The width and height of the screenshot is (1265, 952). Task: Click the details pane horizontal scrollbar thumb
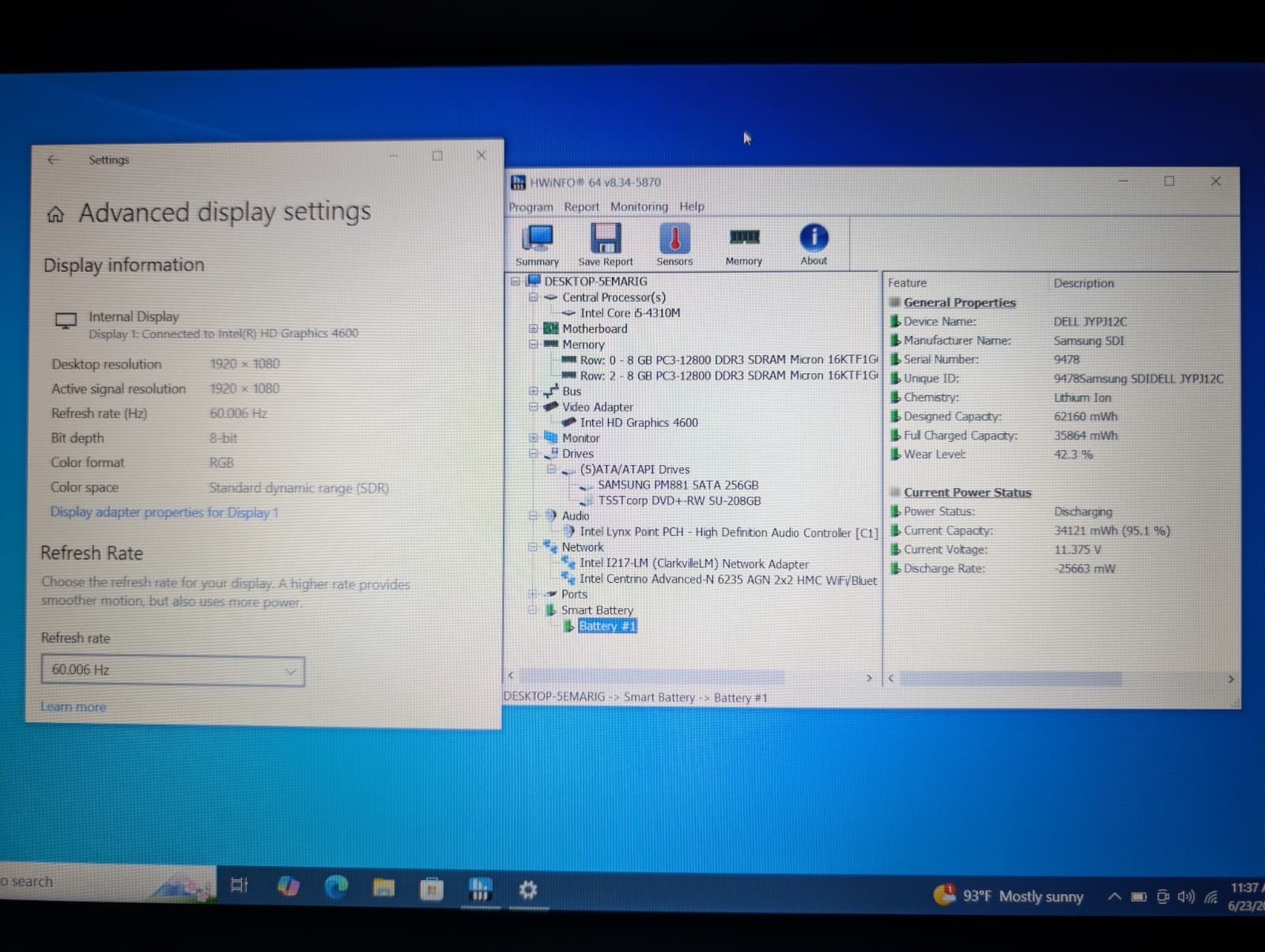click(x=1010, y=679)
